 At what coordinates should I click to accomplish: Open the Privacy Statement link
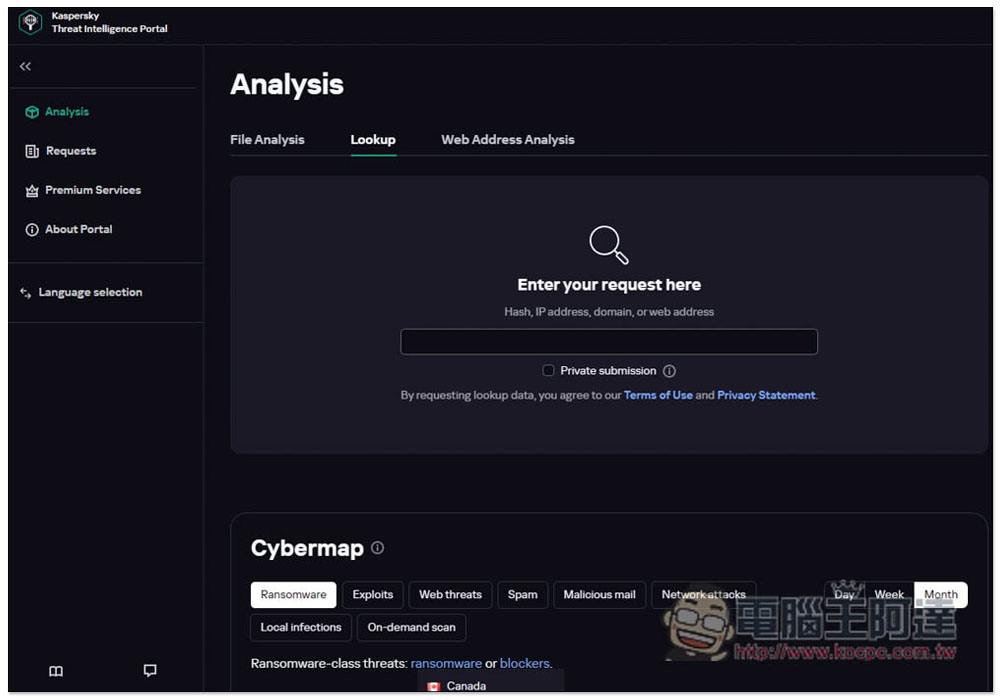click(x=766, y=395)
